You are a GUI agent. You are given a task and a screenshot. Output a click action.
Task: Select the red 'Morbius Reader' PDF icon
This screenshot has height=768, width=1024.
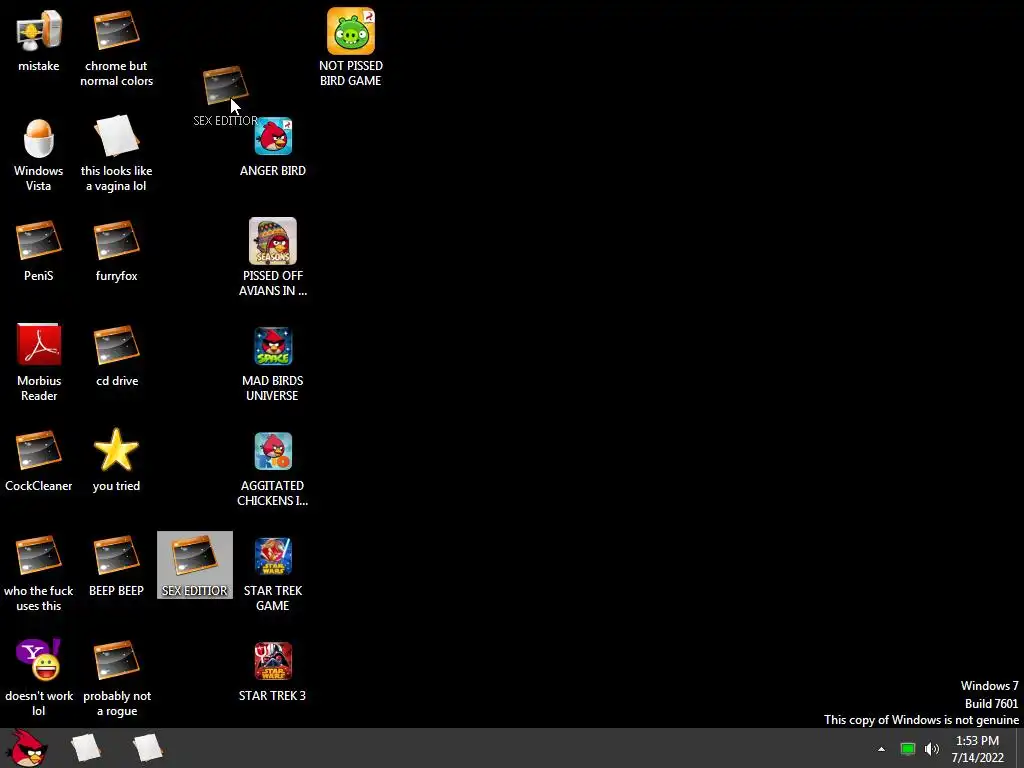(x=39, y=344)
